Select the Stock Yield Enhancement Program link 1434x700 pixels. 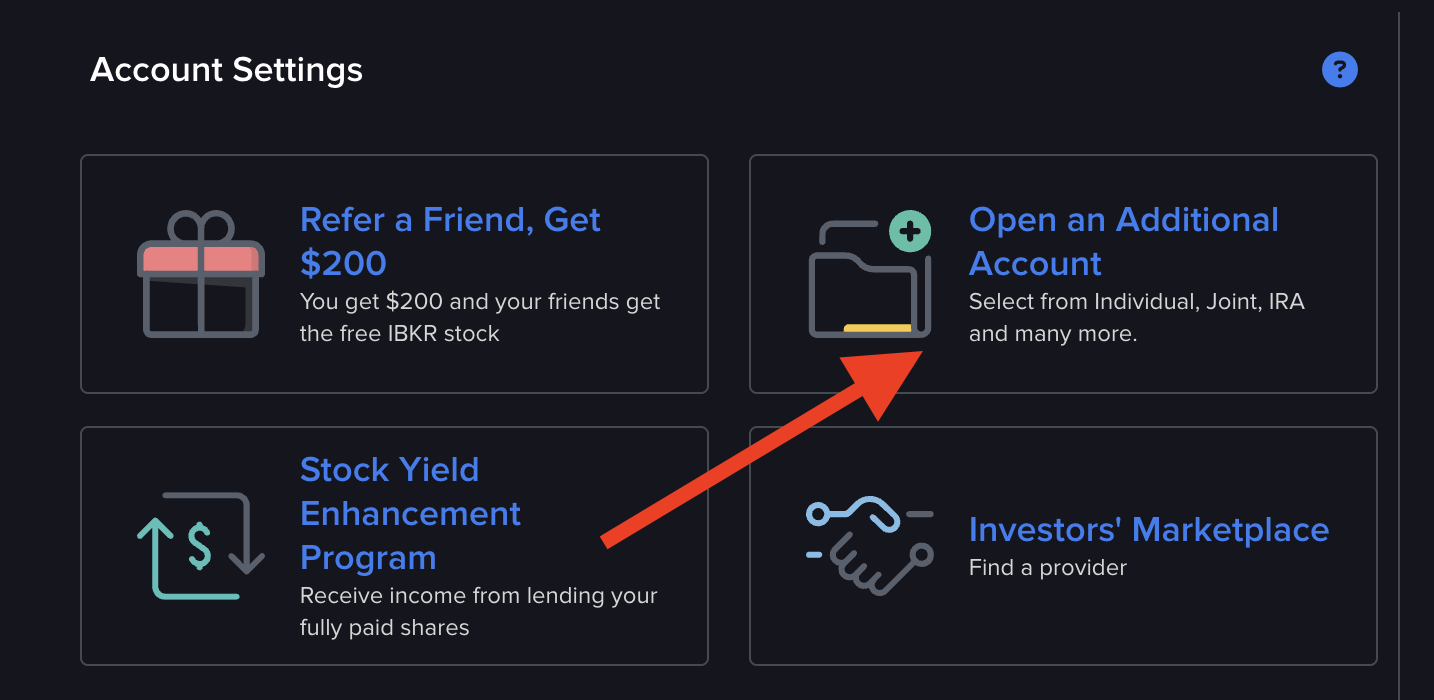click(410, 513)
